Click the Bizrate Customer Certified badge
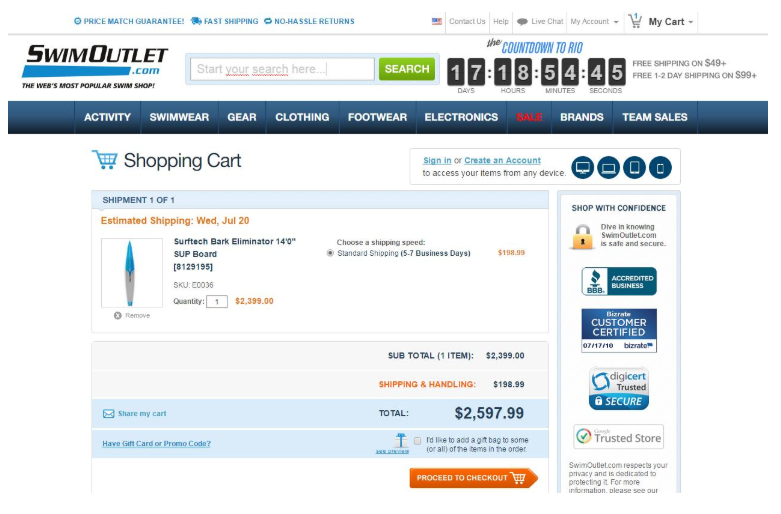The height and width of the screenshot is (514, 781). pos(619,330)
